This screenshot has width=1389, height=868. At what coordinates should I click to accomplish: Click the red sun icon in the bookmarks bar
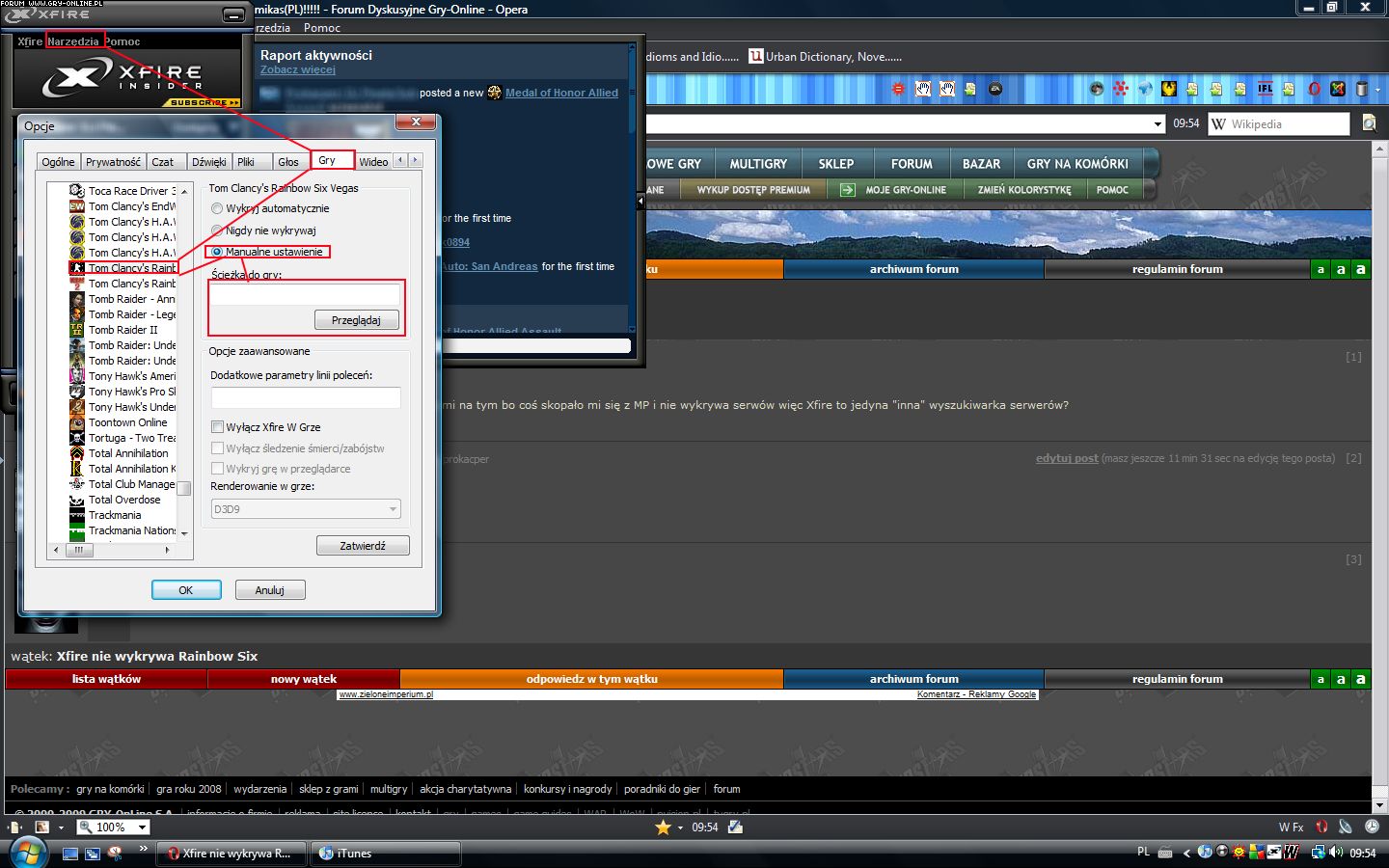(x=898, y=89)
